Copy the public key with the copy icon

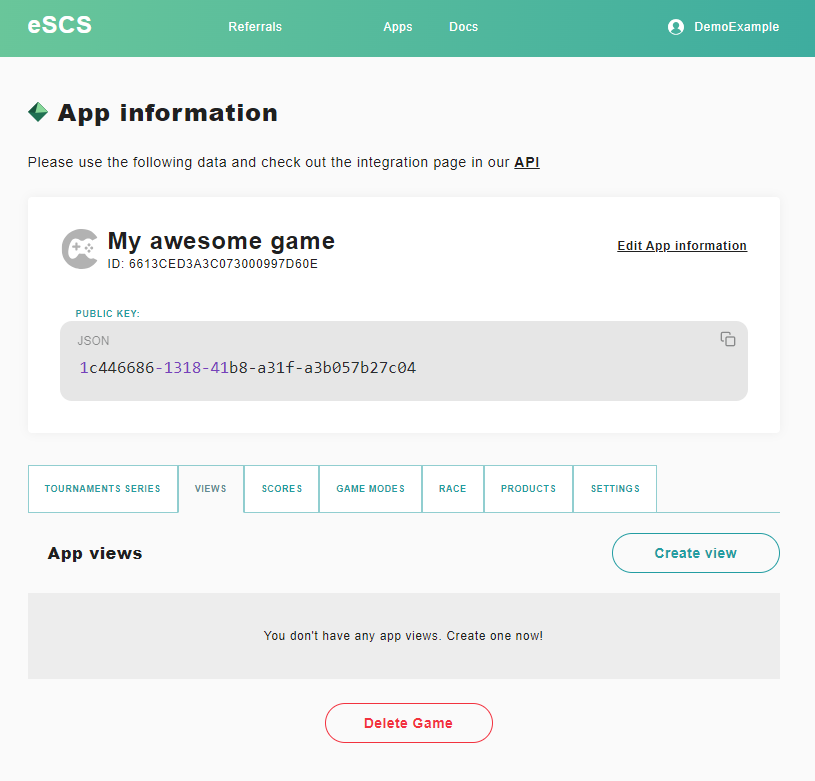[x=727, y=340]
